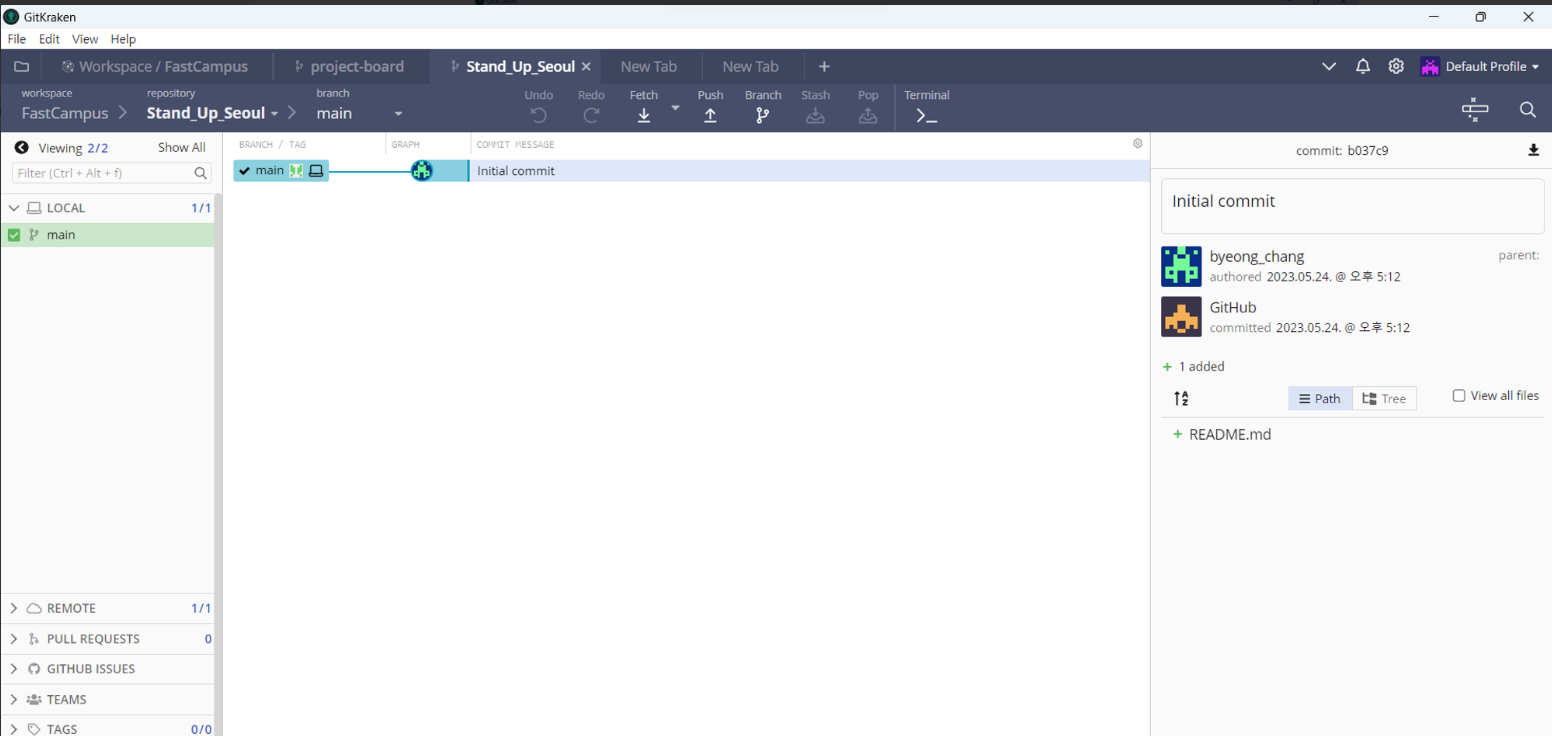This screenshot has height=736, width=1552.
Task: Open the Terminal from the toolbar
Action: [927, 115]
